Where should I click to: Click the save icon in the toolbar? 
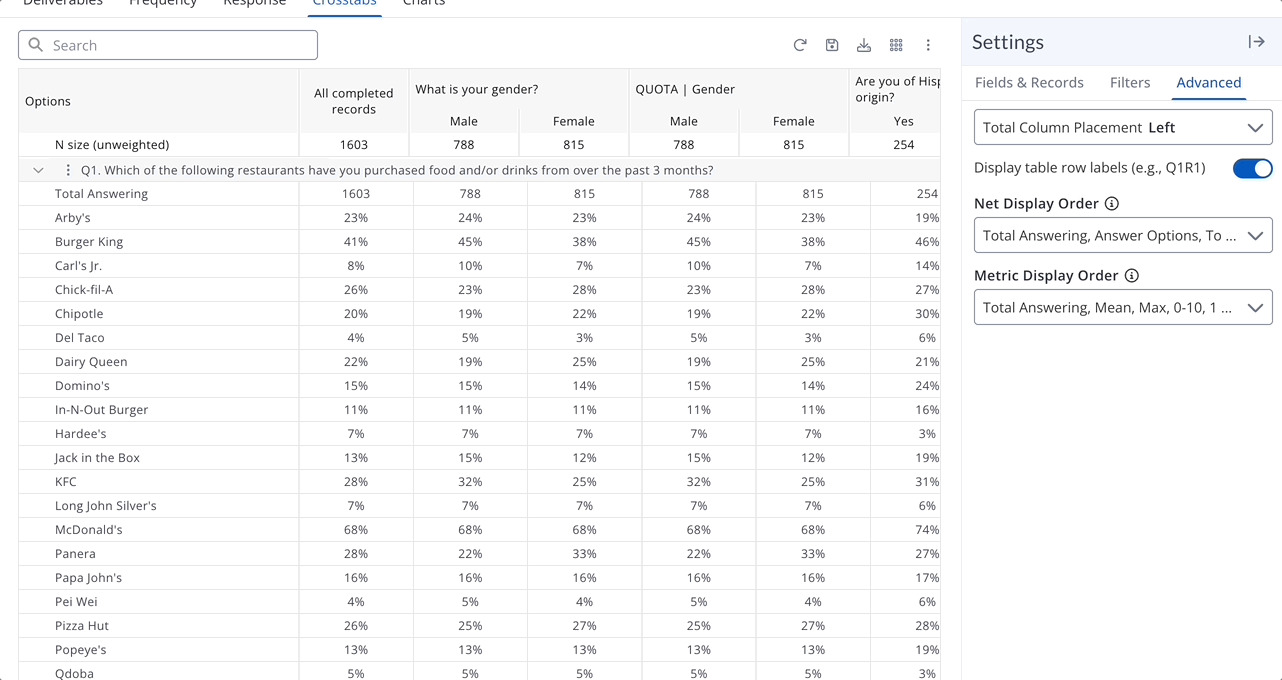(832, 45)
